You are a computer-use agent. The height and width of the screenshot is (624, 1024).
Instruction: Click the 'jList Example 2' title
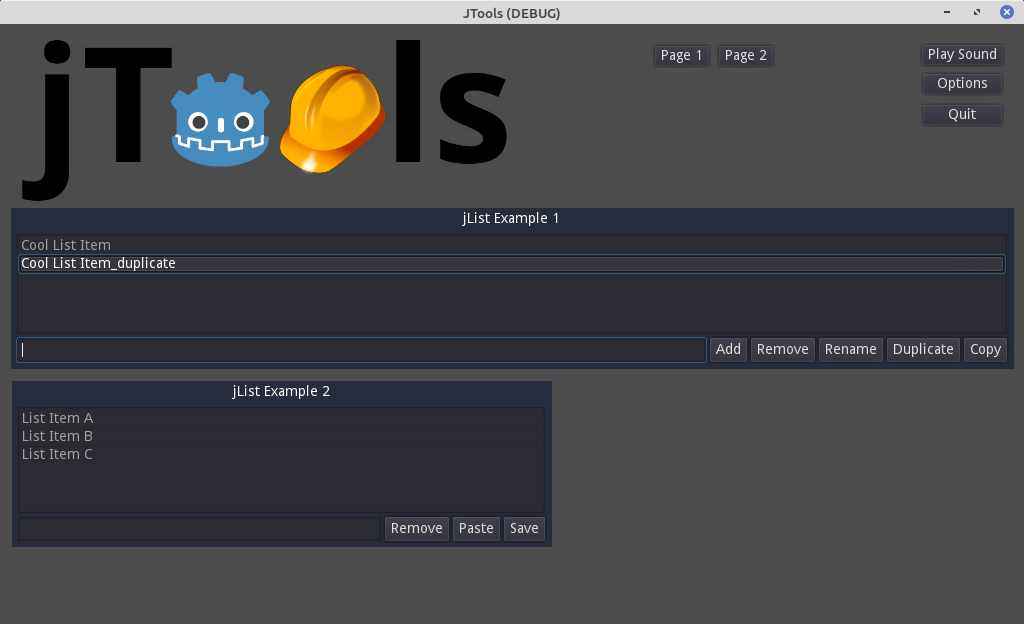[281, 392]
